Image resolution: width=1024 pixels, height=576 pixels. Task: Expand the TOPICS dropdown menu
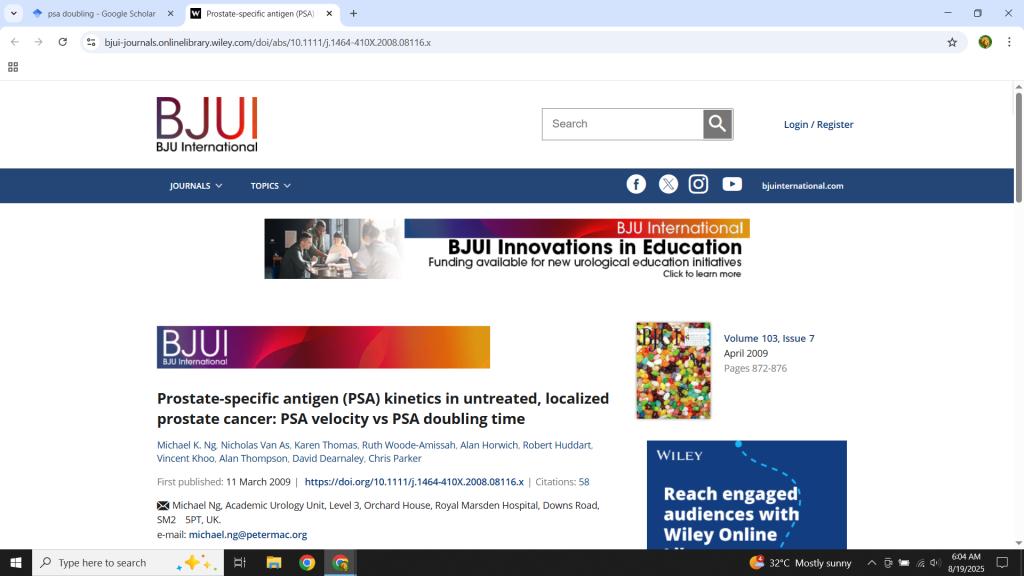click(x=270, y=186)
